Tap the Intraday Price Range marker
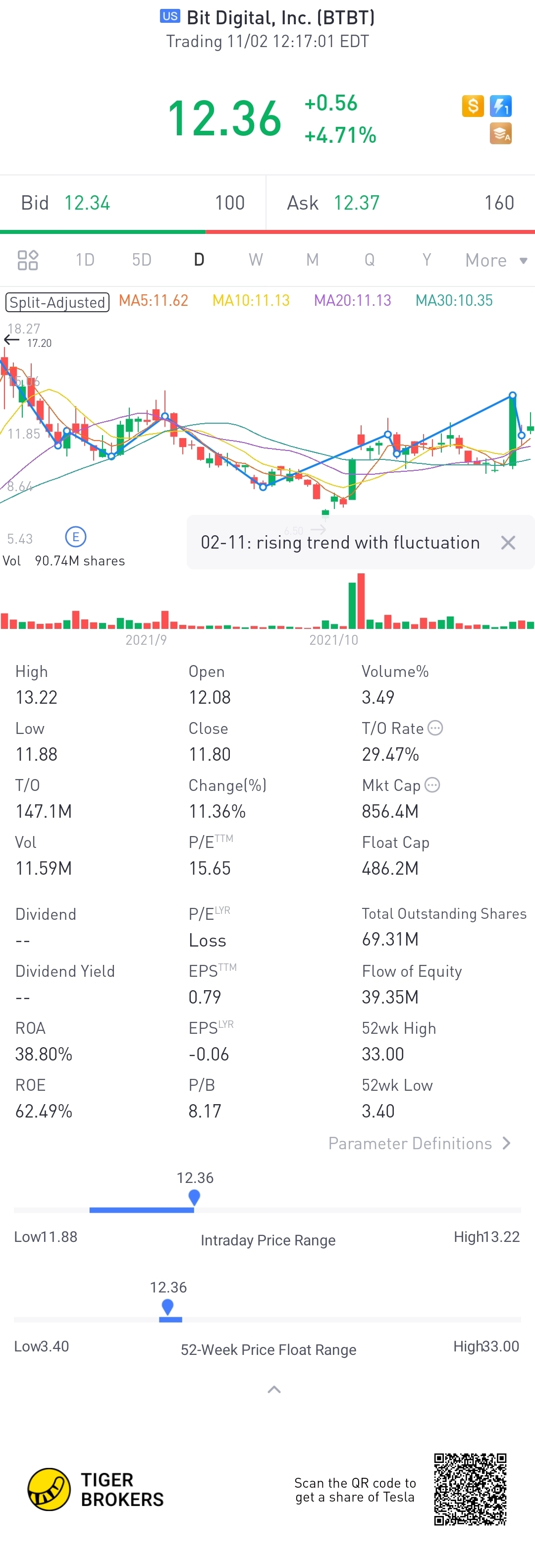 (x=194, y=1197)
